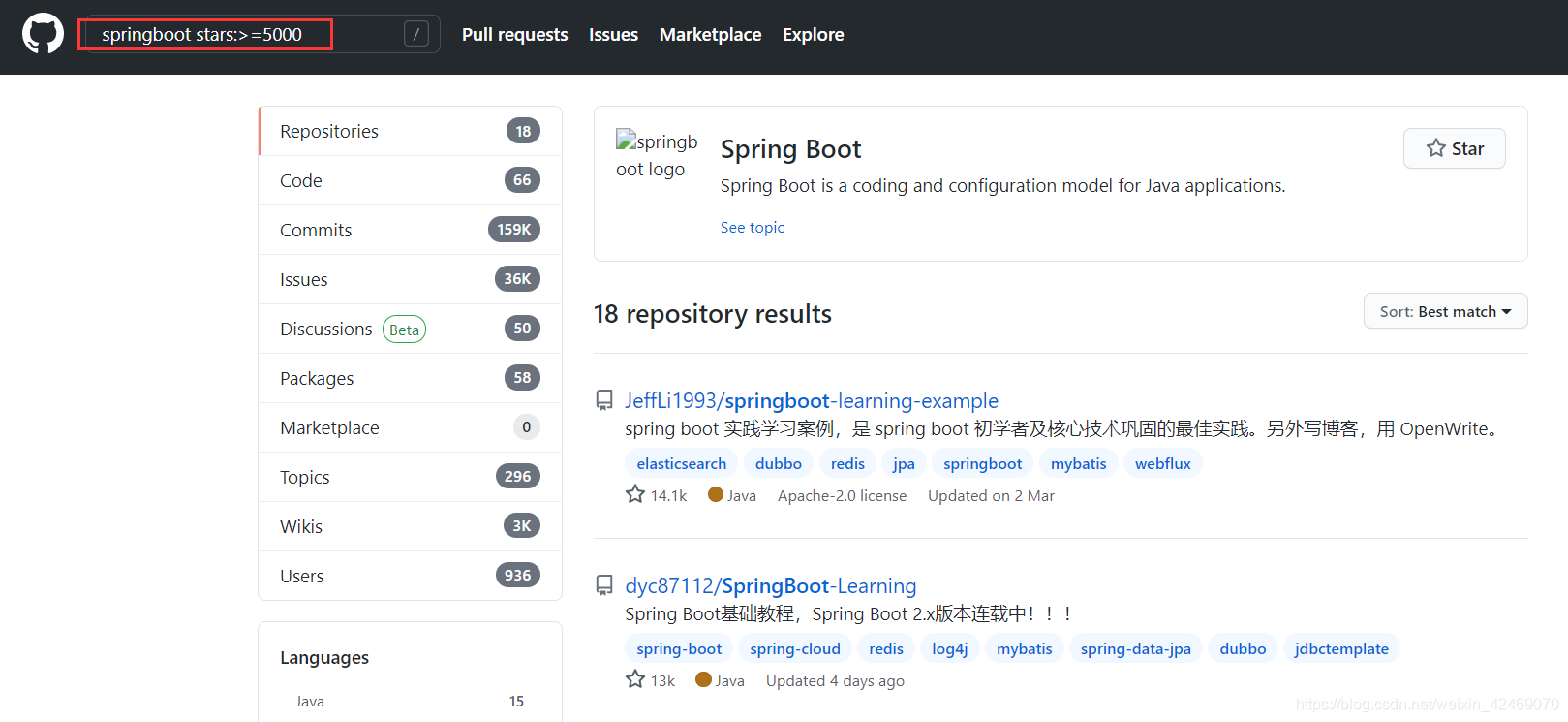Focus the search box containing springboot stars query
Viewport: 1568px width, 722px height.
pos(263,34)
